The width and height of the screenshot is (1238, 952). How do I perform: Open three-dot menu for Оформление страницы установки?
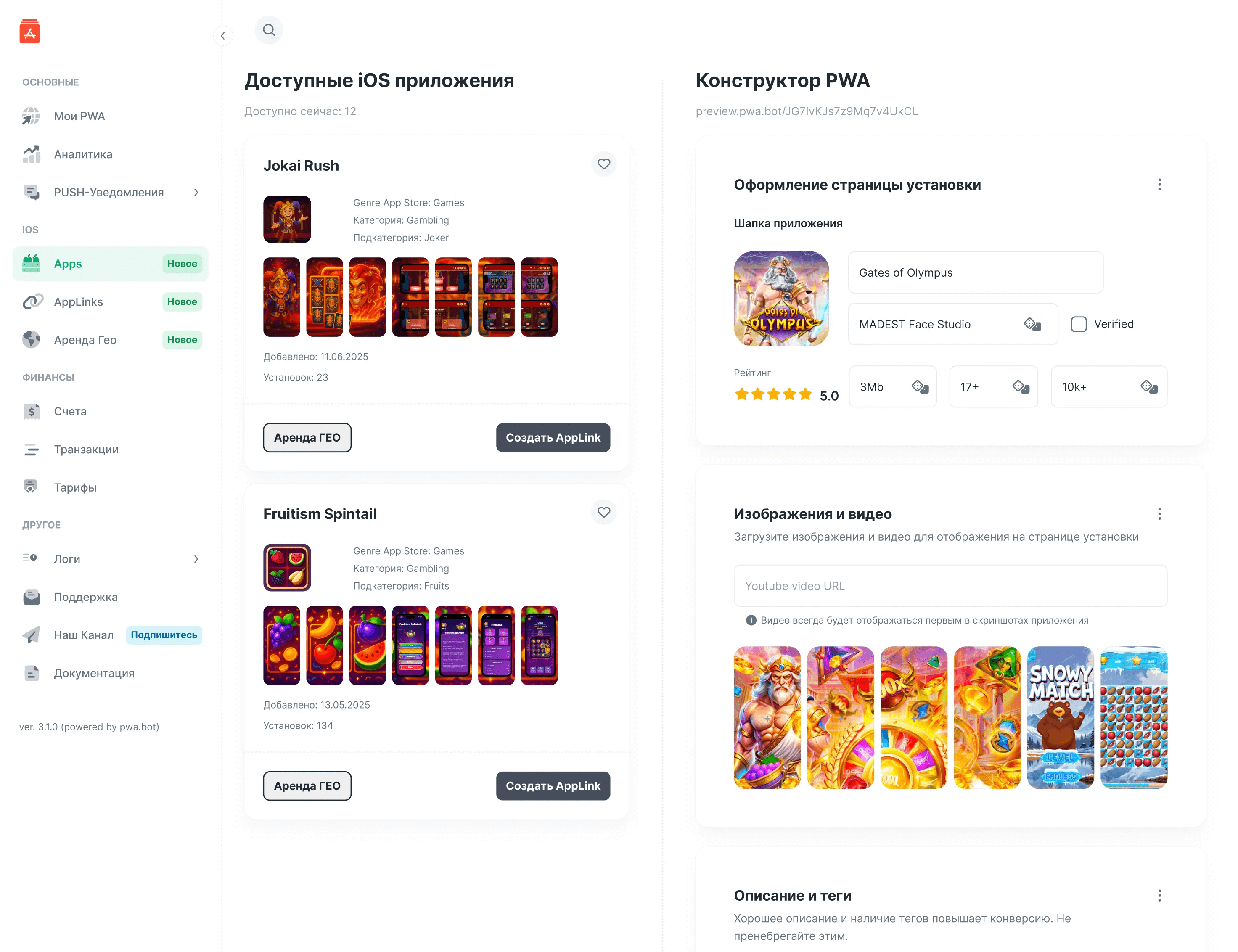tap(1159, 185)
